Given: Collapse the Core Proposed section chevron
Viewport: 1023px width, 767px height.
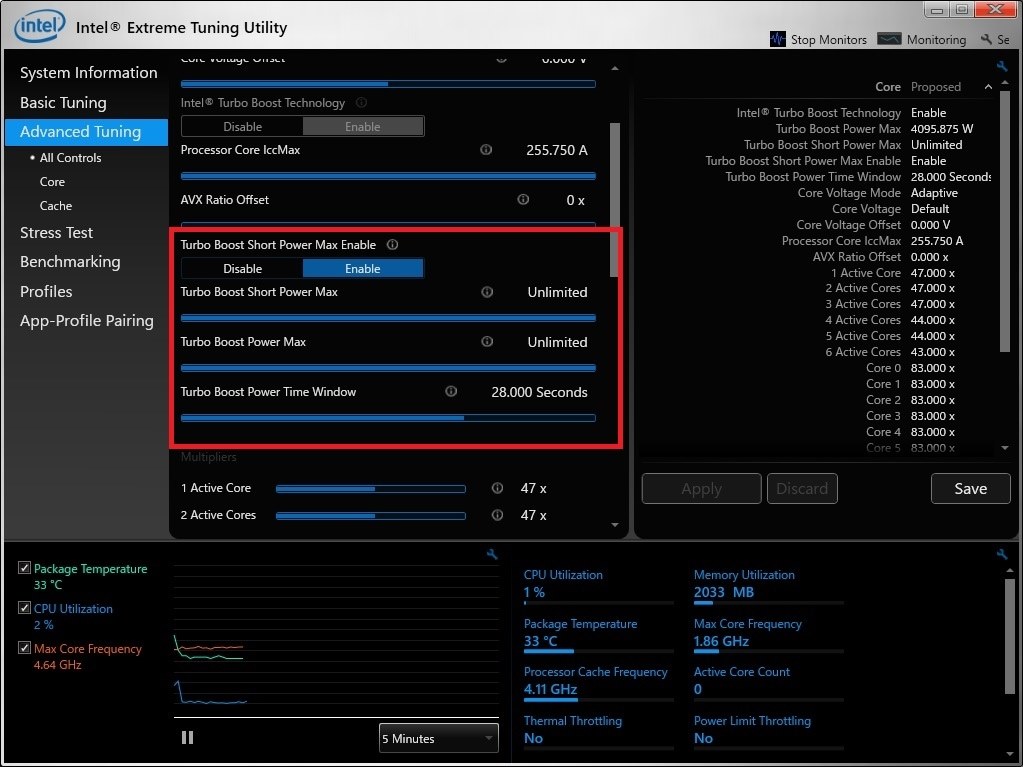Looking at the screenshot, I should point(988,87).
